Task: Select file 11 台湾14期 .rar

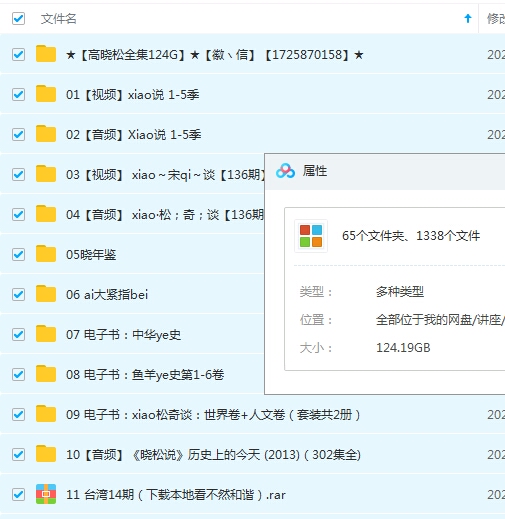Action: point(176,495)
